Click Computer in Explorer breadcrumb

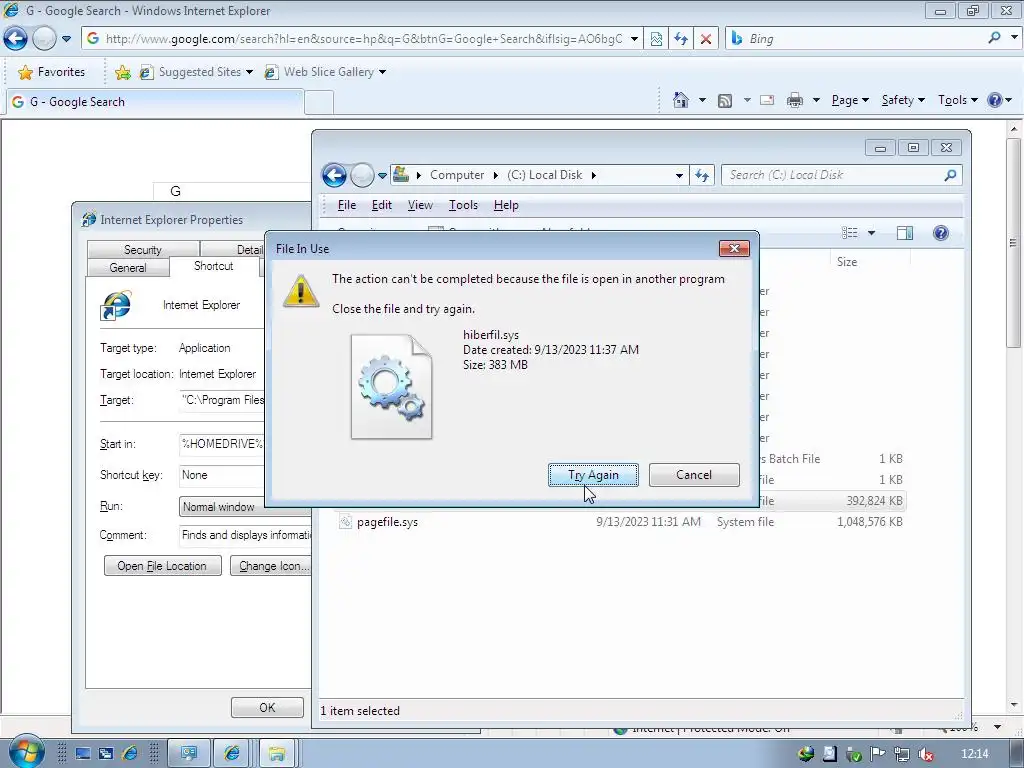coord(456,175)
